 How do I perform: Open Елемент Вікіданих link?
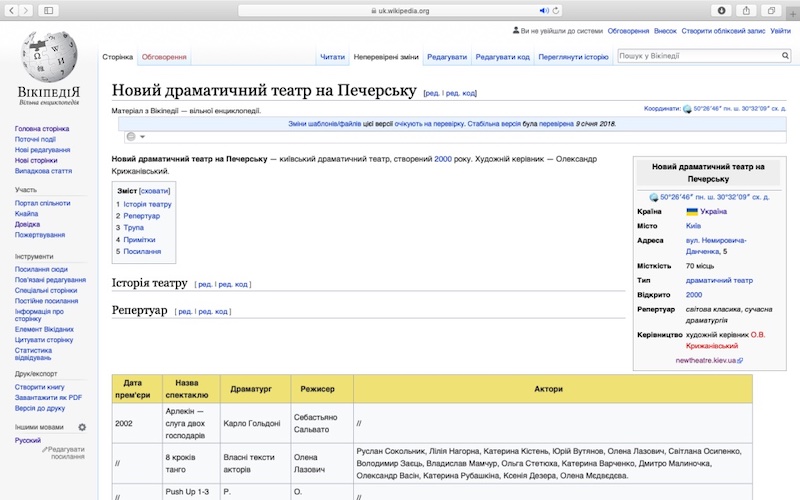44,330
